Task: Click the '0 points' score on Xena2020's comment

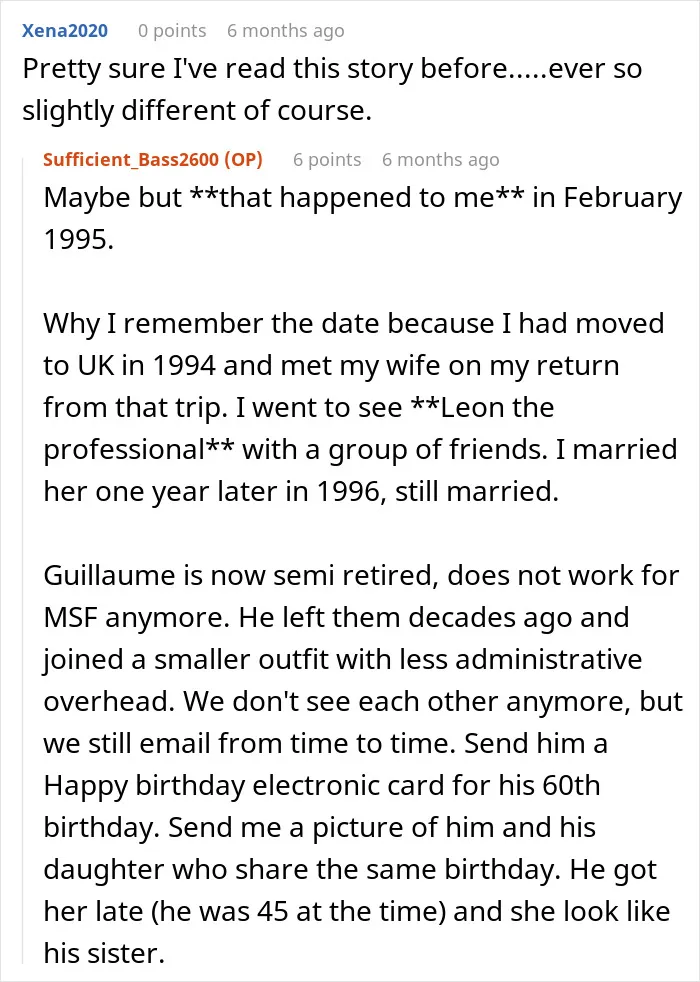Action: [172, 31]
